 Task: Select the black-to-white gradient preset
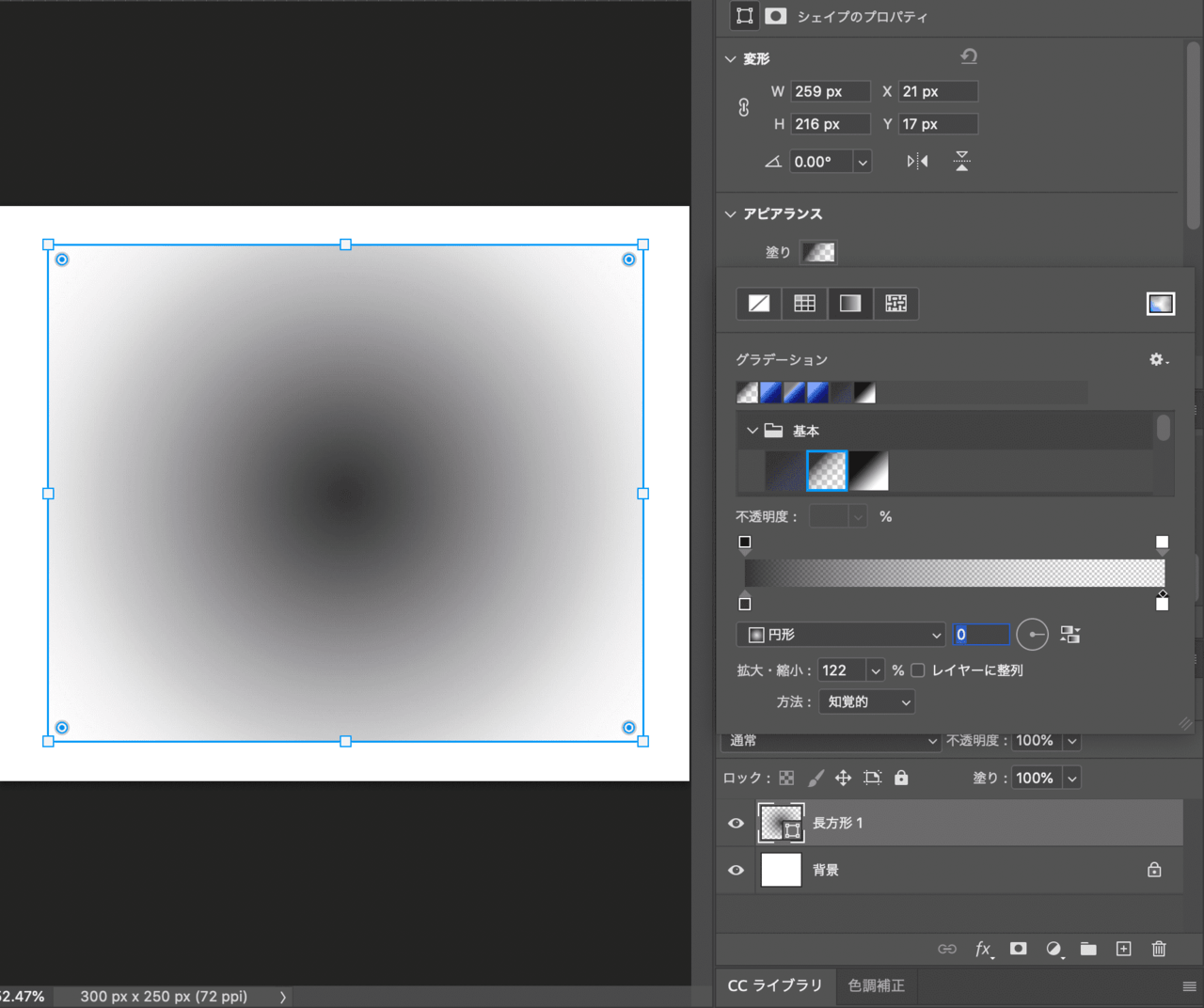pyautogui.click(x=869, y=471)
